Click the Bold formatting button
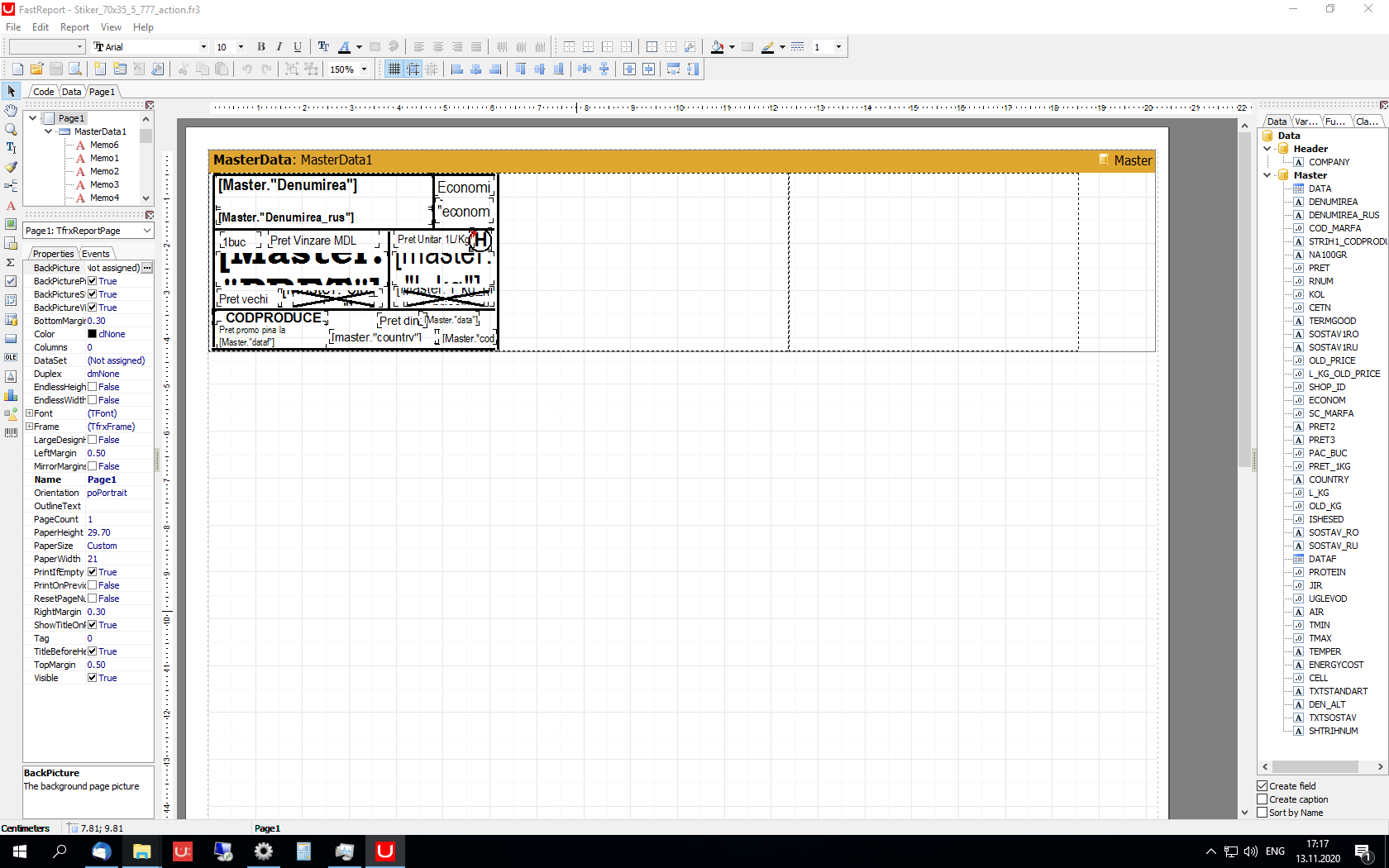Viewport: 1389px width, 868px height. point(261,47)
